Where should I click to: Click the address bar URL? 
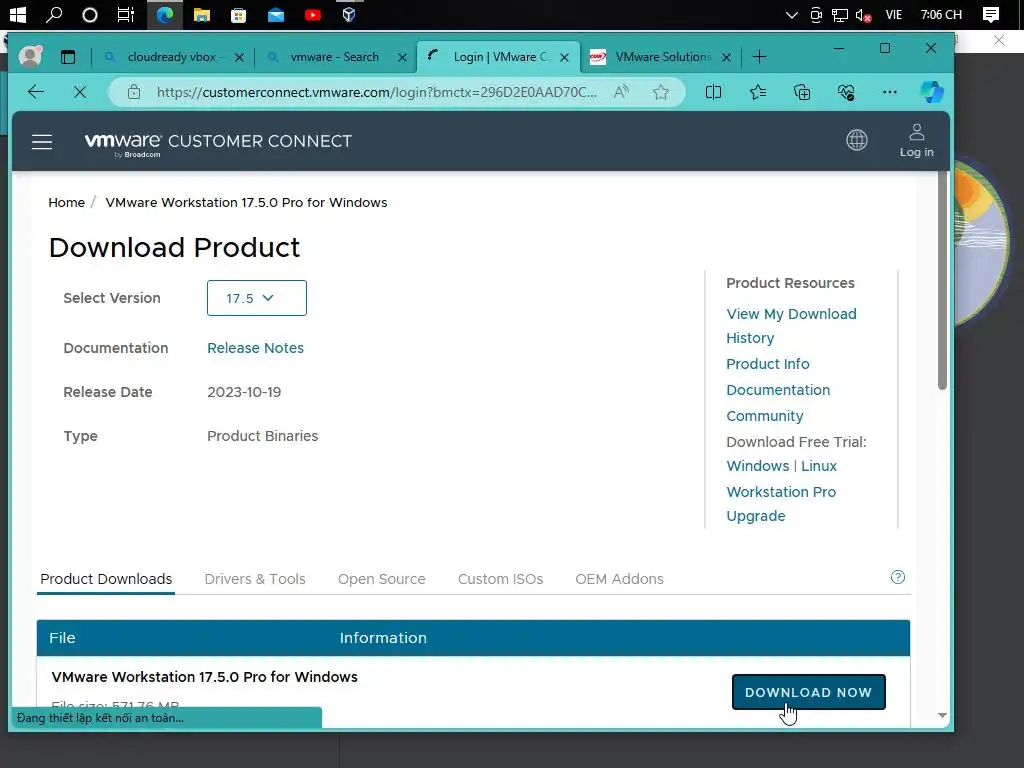coord(376,92)
